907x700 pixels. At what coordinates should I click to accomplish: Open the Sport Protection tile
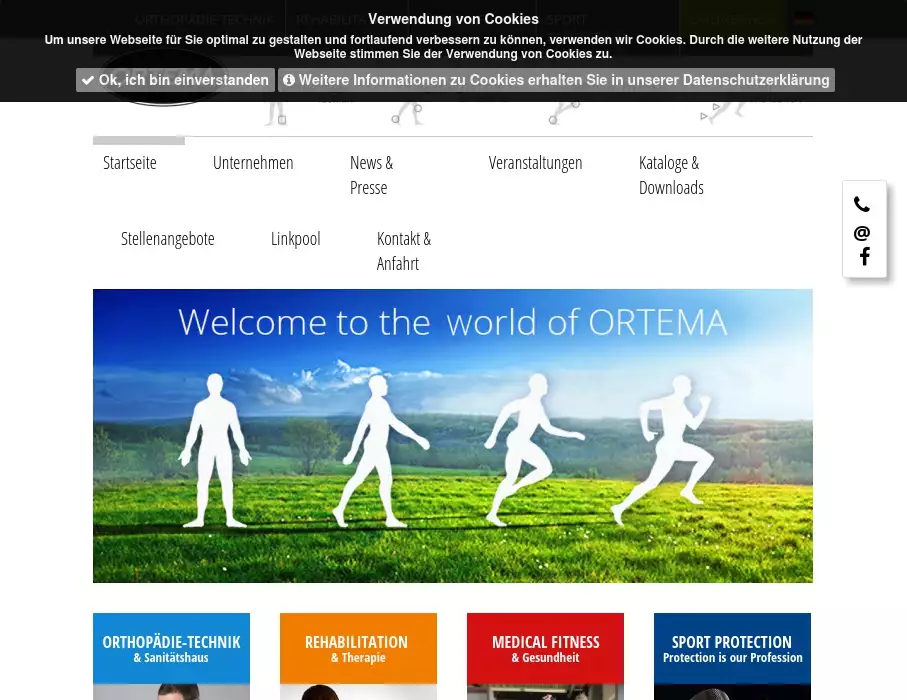[732, 649]
